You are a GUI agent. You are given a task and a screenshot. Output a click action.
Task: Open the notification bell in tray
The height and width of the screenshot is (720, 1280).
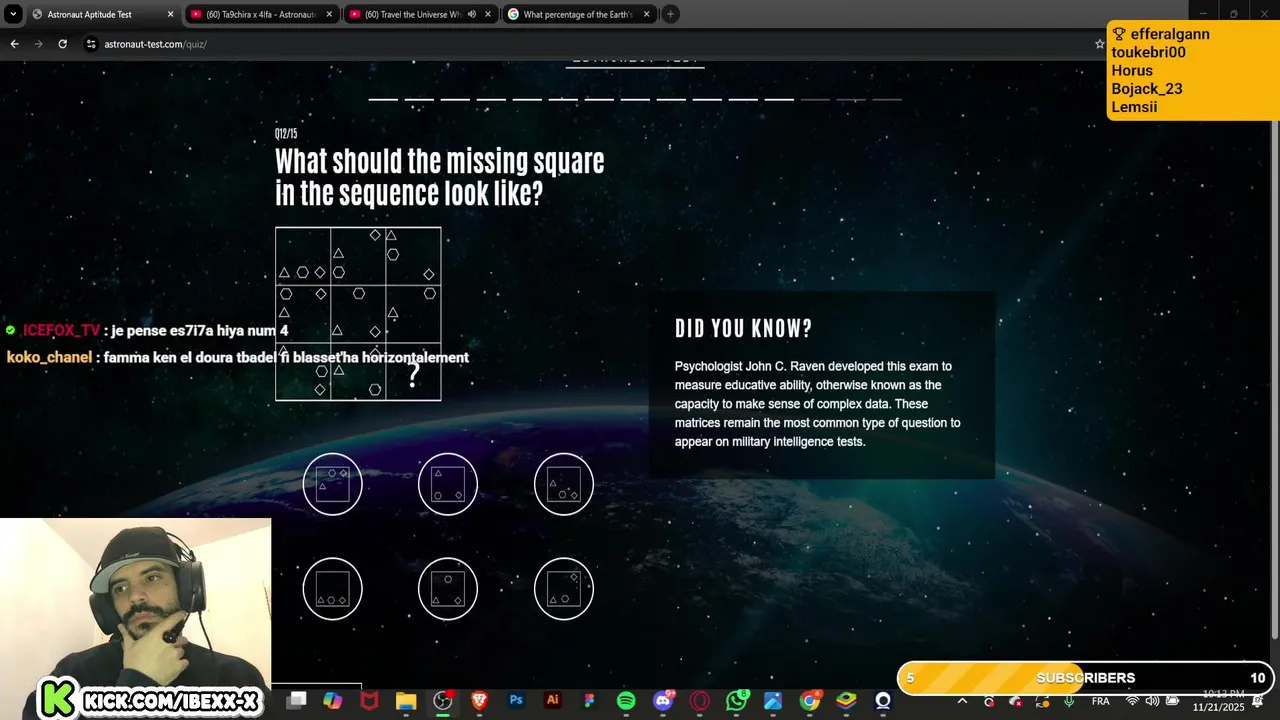(x=1258, y=701)
